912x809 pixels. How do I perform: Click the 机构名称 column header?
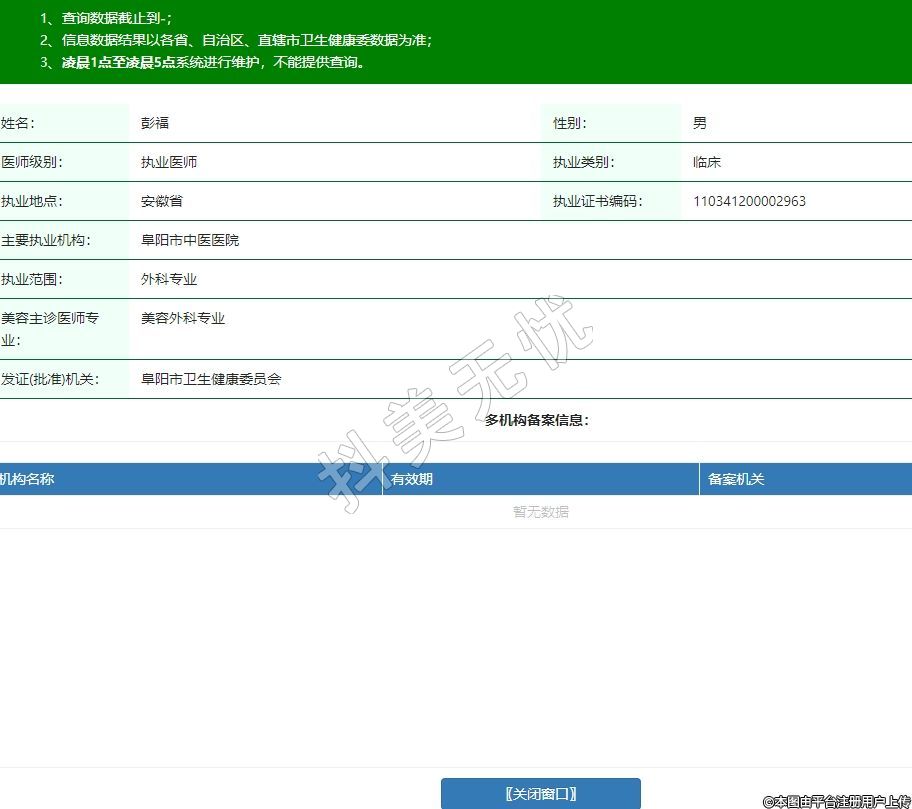pos(28,479)
